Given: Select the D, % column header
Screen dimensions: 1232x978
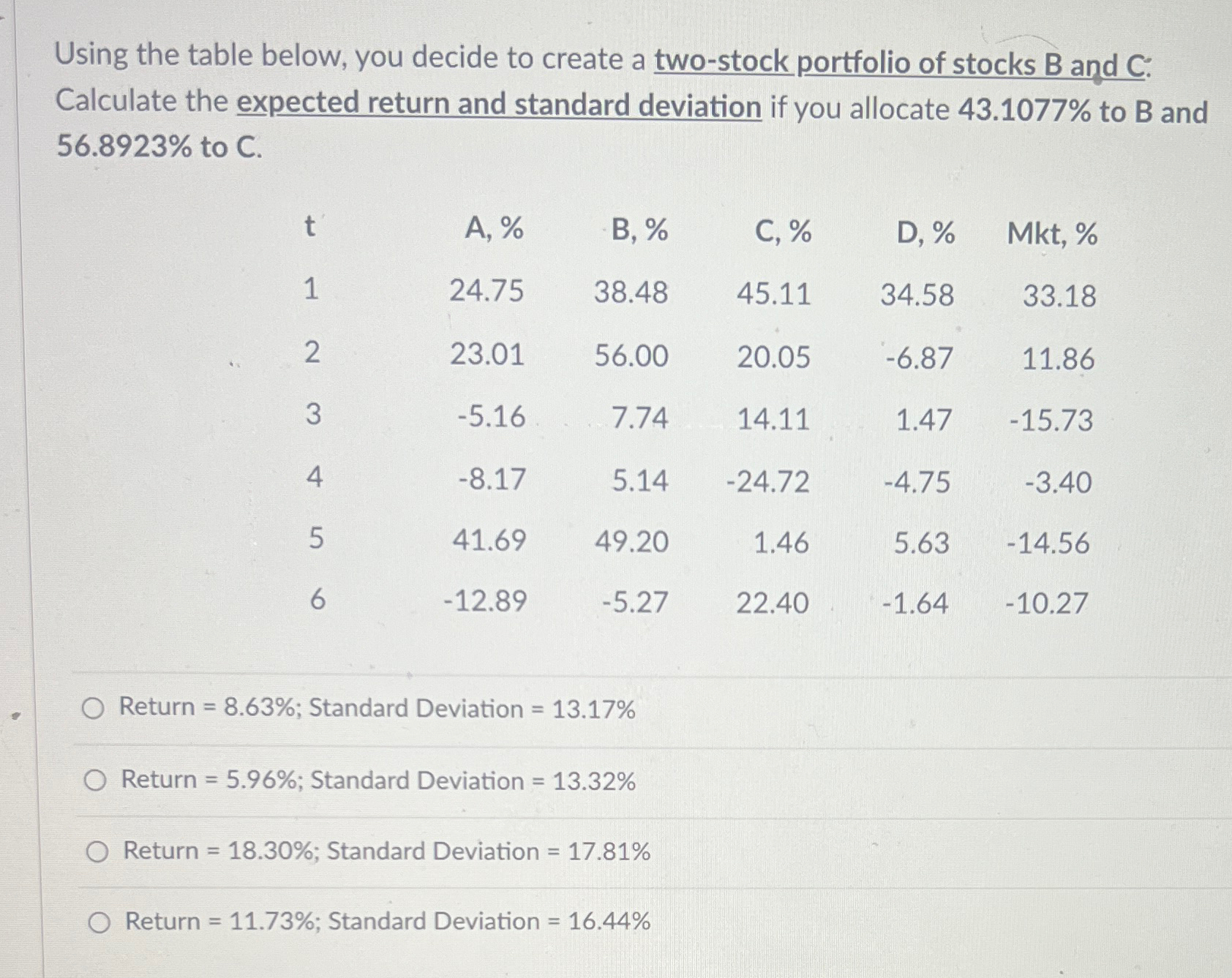Looking at the screenshot, I should [925, 231].
